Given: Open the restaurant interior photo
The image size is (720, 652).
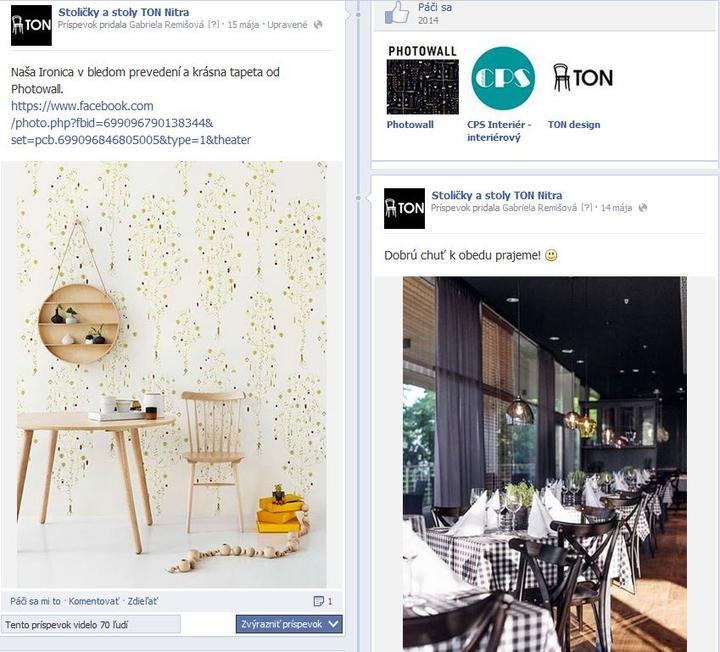Looking at the screenshot, I should coord(545,464).
